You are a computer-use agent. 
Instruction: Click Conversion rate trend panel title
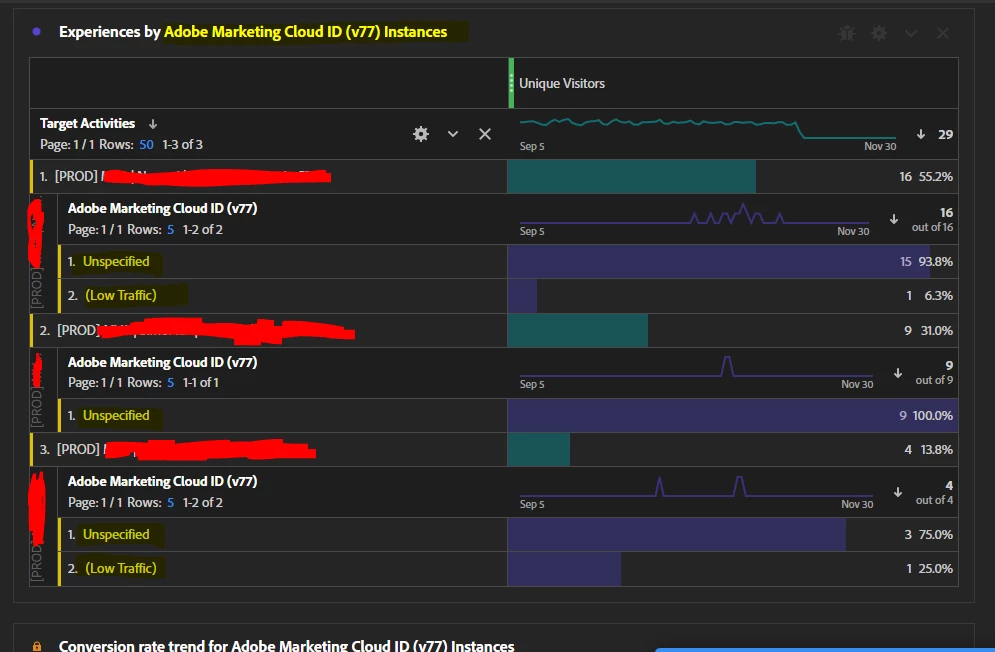pos(286,646)
